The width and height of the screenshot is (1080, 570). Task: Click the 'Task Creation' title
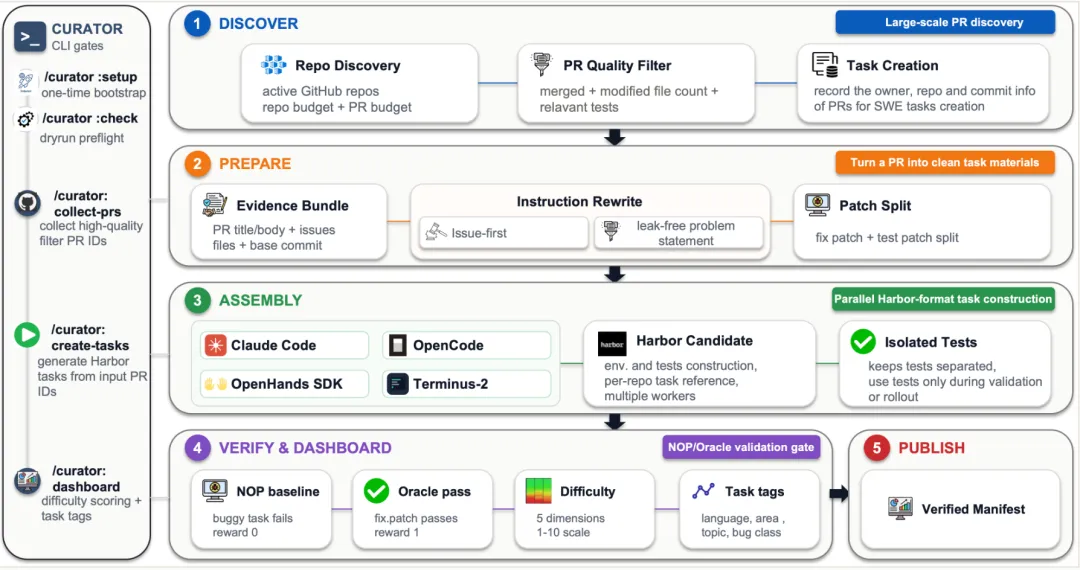tap(892, 65)
